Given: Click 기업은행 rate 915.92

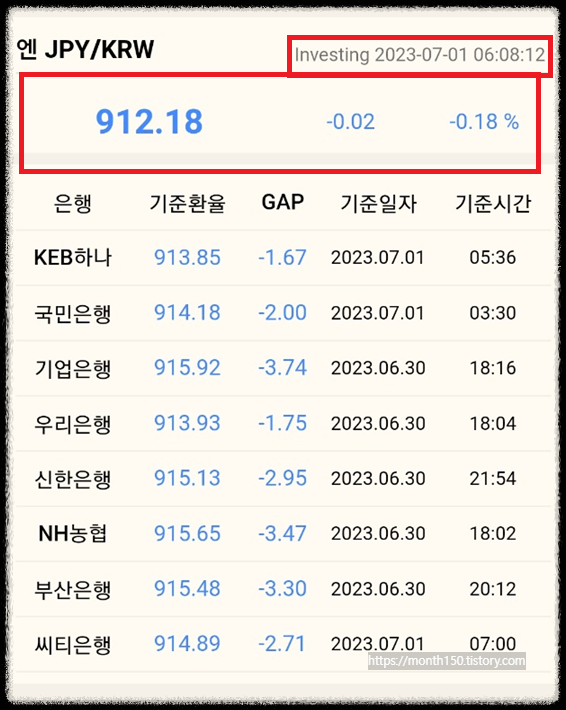Looking at the screenshot, I should tap(187, 368).
